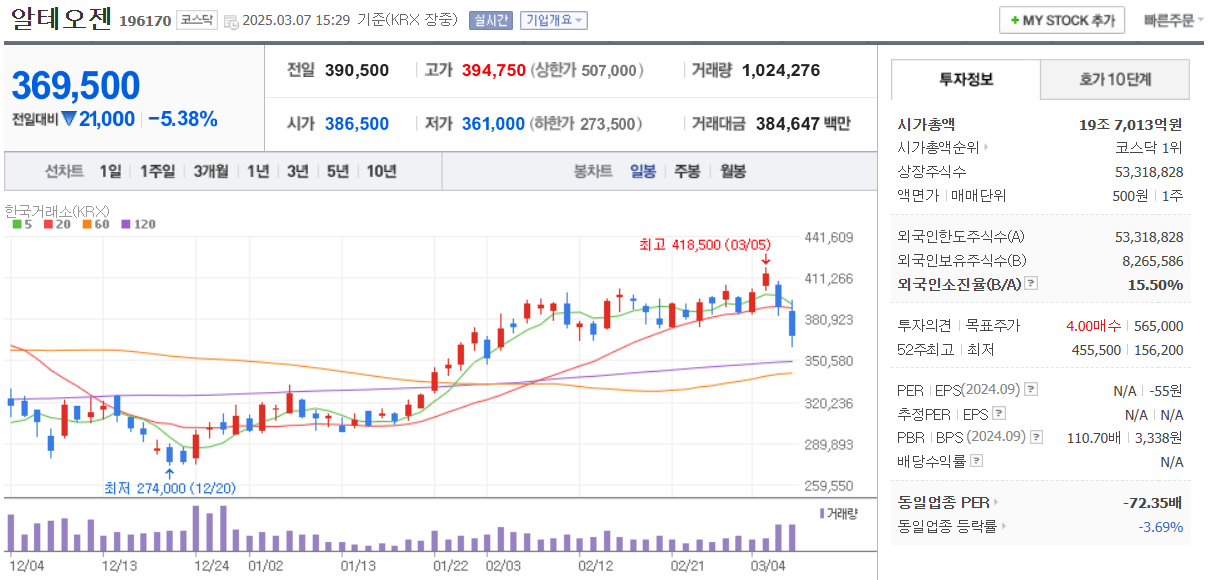Image resolution: width=1209 pixels, height=580 pixels.
Task: Open the 추정PER question mark tooltip icon
Action: tap(999, 414)
